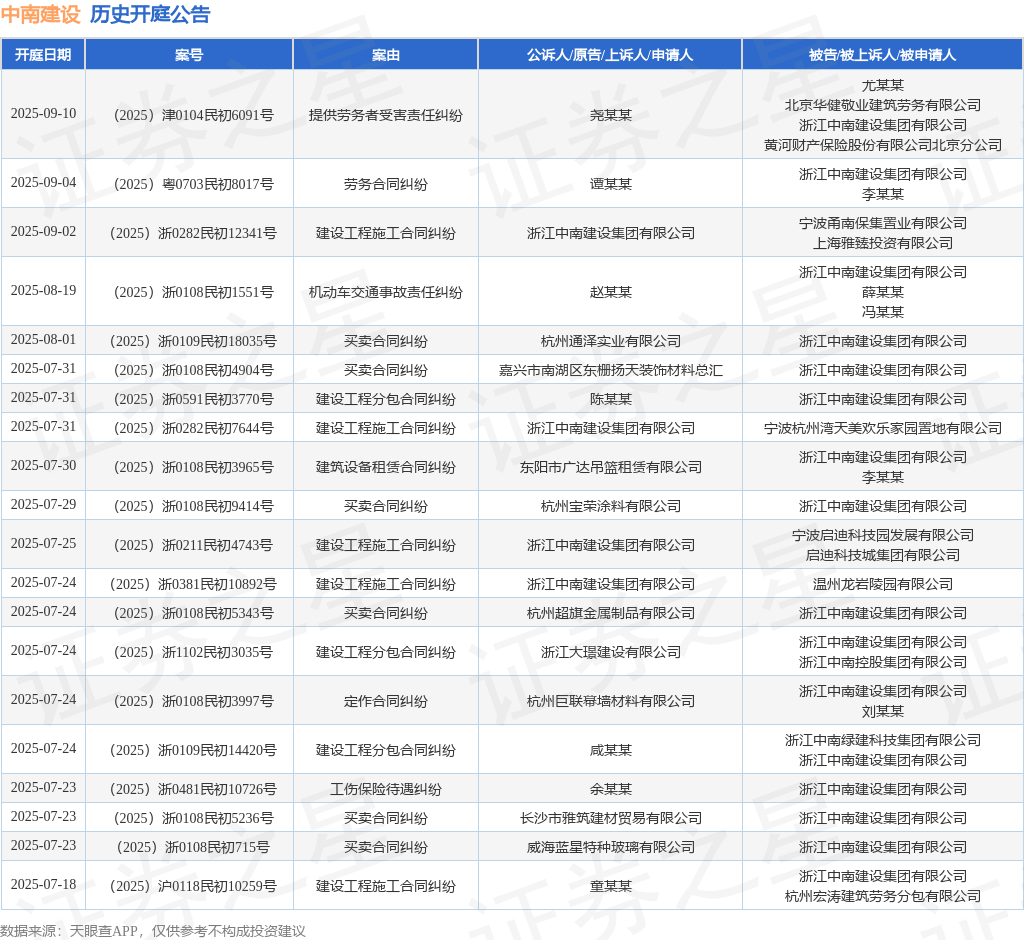Click the 中南建设 title text

coord(40,14)
